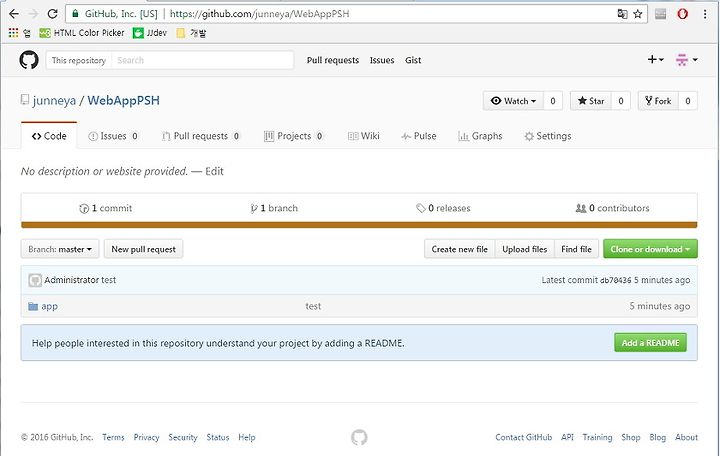
Task: Click the Administrator commit avatar
Action: pos(35,280)
